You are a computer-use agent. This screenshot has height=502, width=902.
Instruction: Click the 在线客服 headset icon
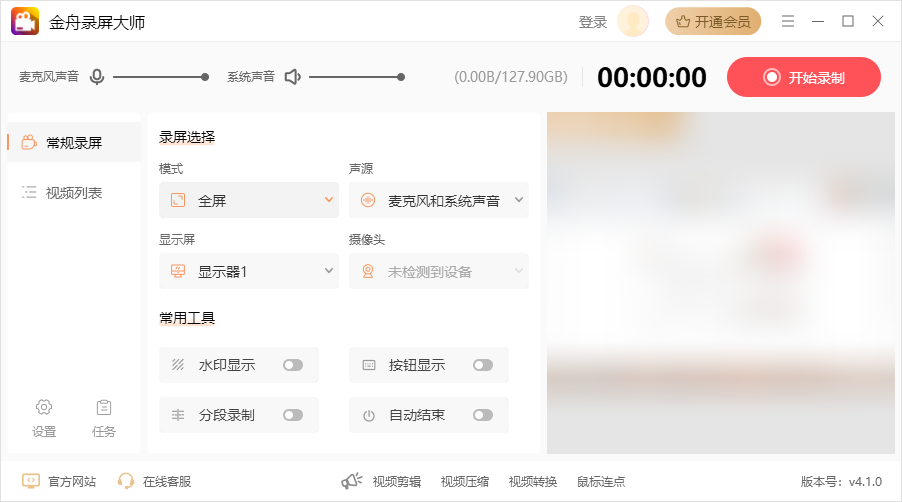coord(125,481)
